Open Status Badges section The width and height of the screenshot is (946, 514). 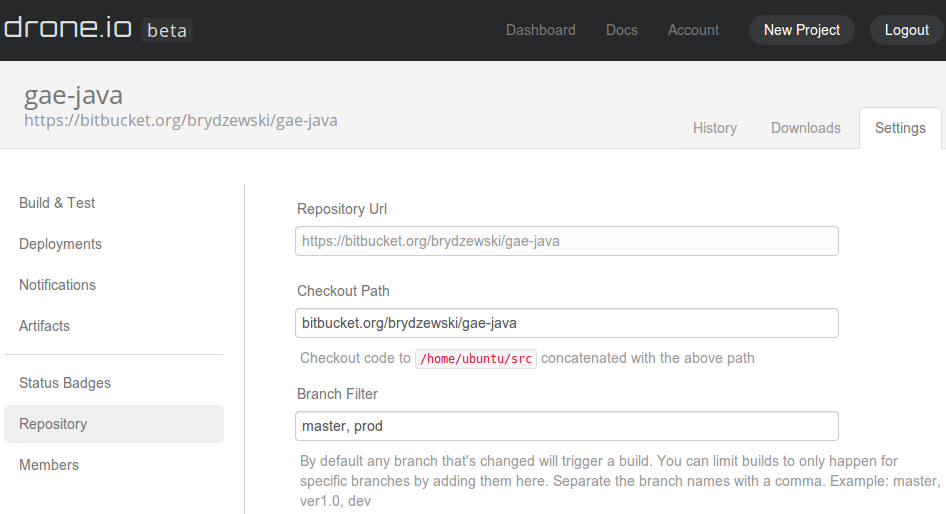pos(65,383)
